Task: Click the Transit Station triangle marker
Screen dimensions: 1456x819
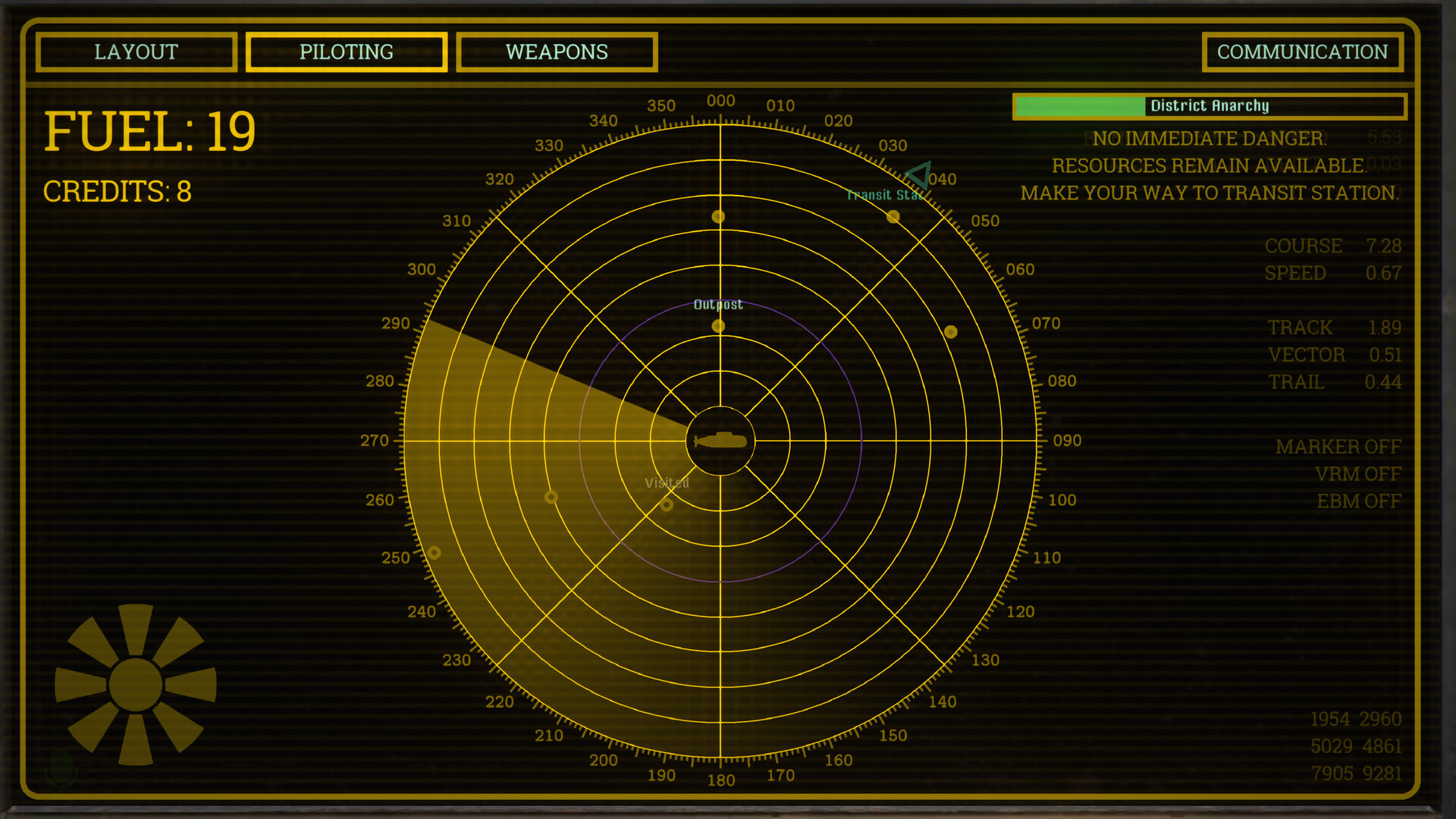Action: click(919, 174)
